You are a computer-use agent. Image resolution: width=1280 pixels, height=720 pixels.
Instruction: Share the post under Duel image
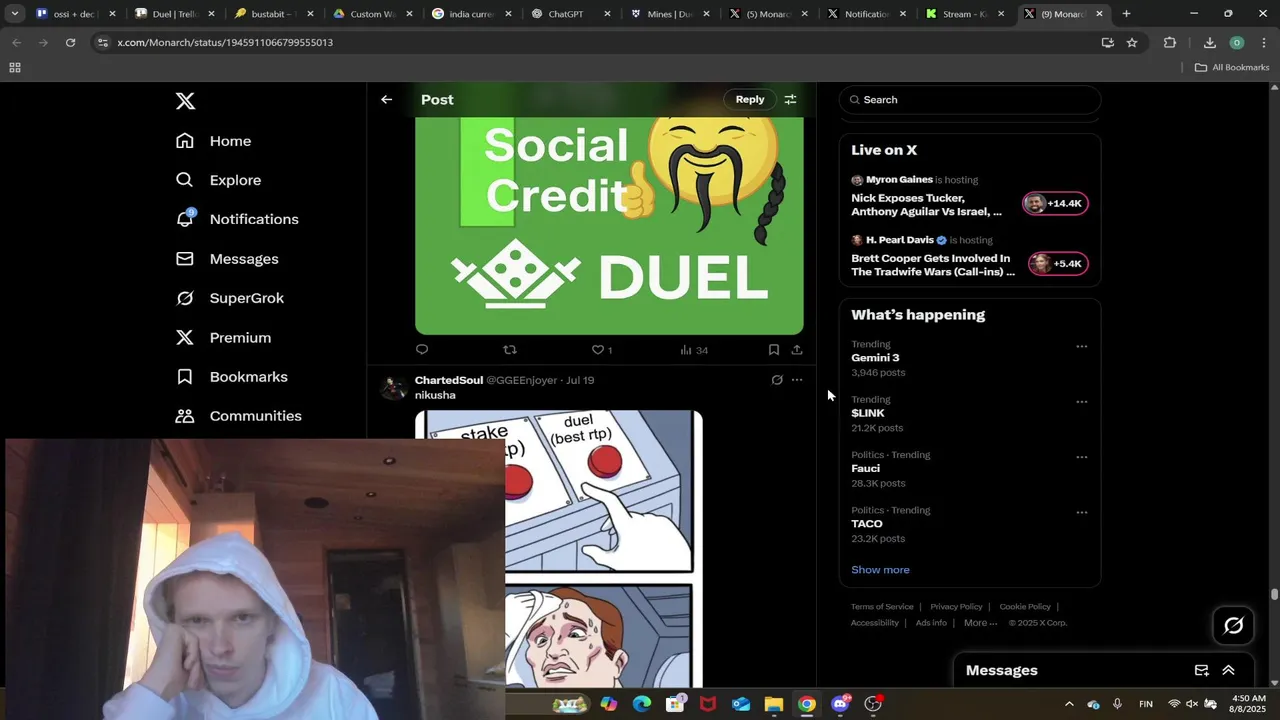797,350
